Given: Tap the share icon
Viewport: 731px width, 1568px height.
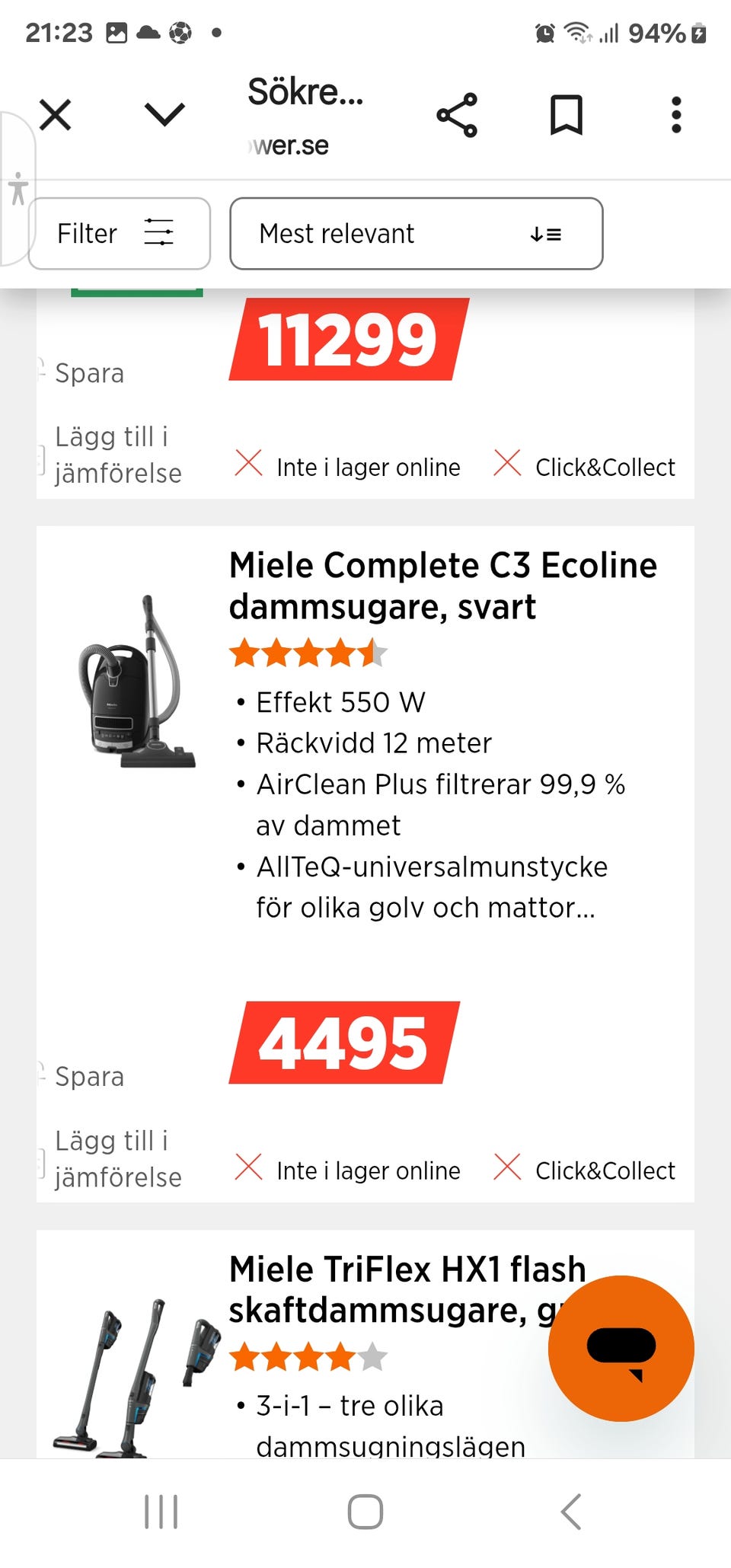Looking at the screenshot, I should (x=457, y=116).
